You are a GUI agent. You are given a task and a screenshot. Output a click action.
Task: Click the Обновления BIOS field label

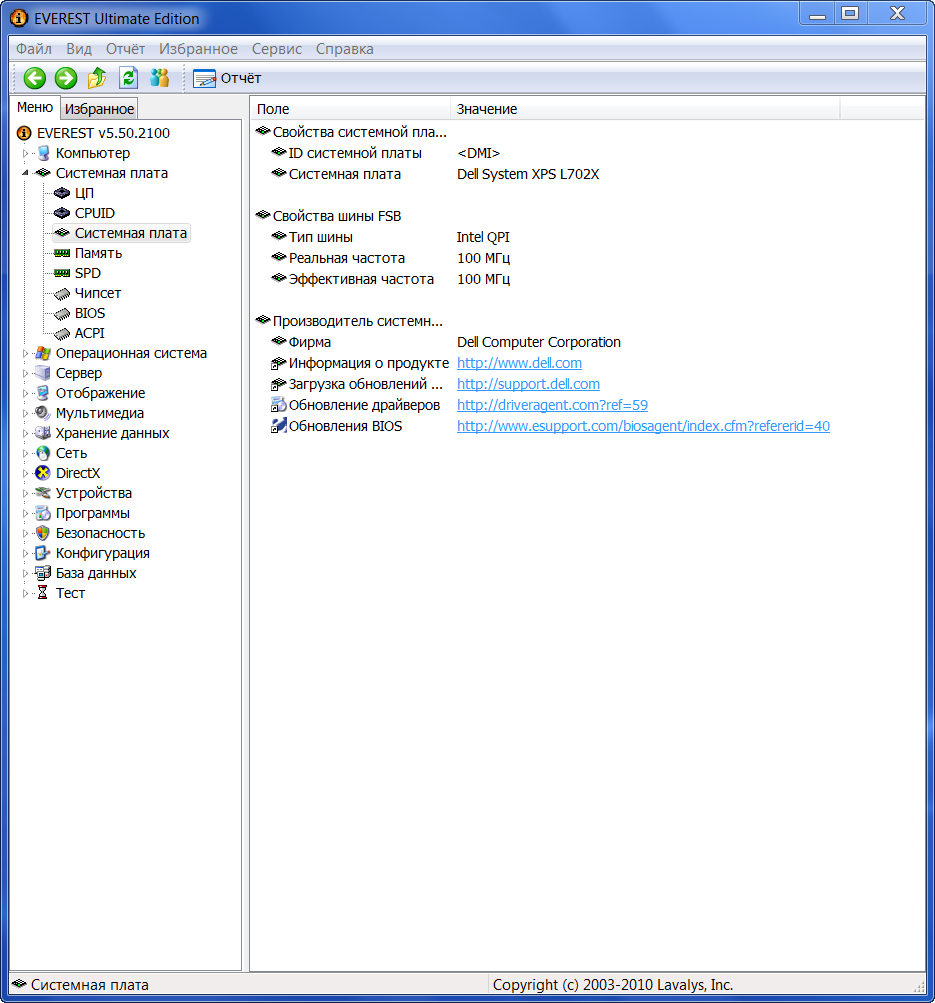pos(345,426)
